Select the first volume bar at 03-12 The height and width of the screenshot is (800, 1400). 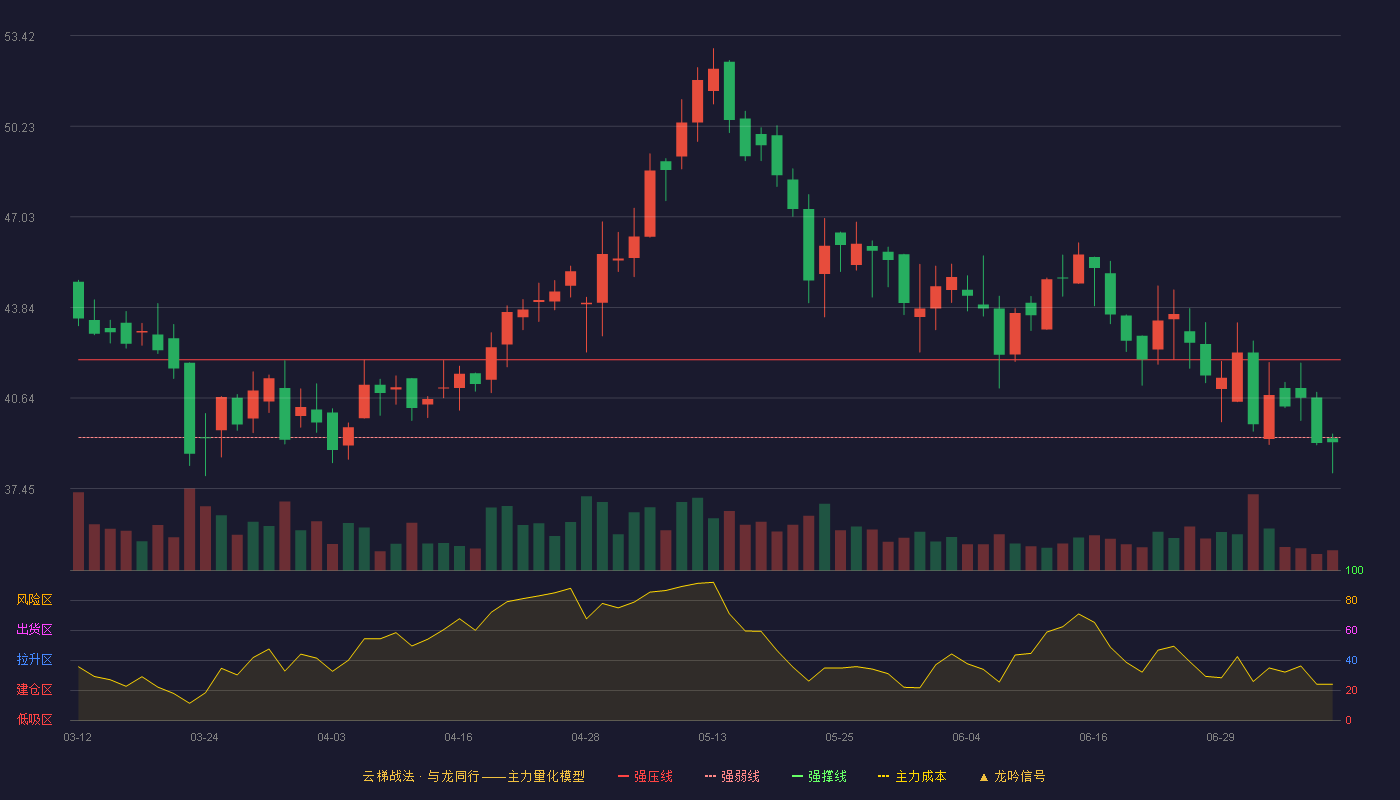78,531
